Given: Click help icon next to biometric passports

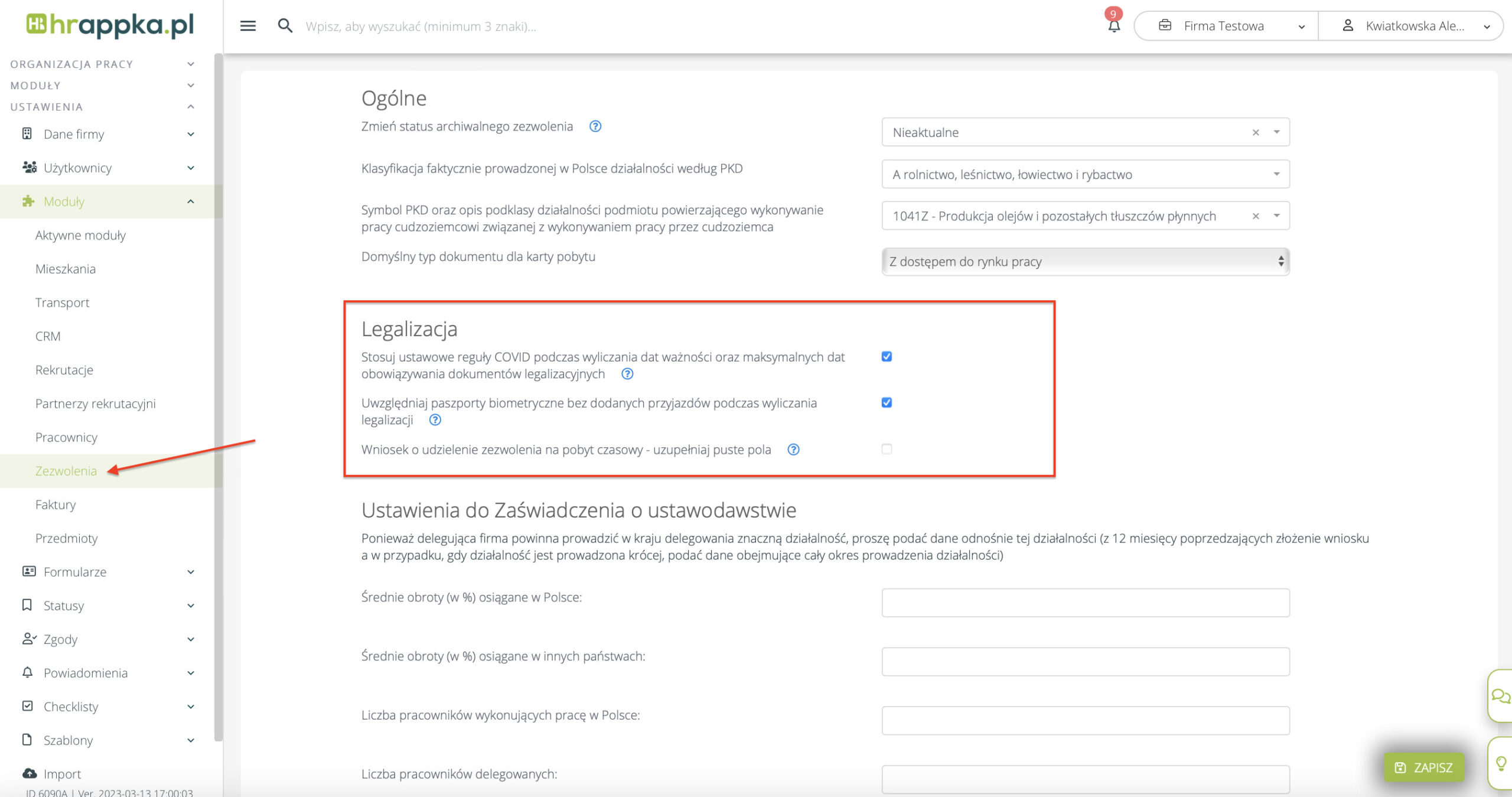Looking at the screenshot, I should 435,420.
